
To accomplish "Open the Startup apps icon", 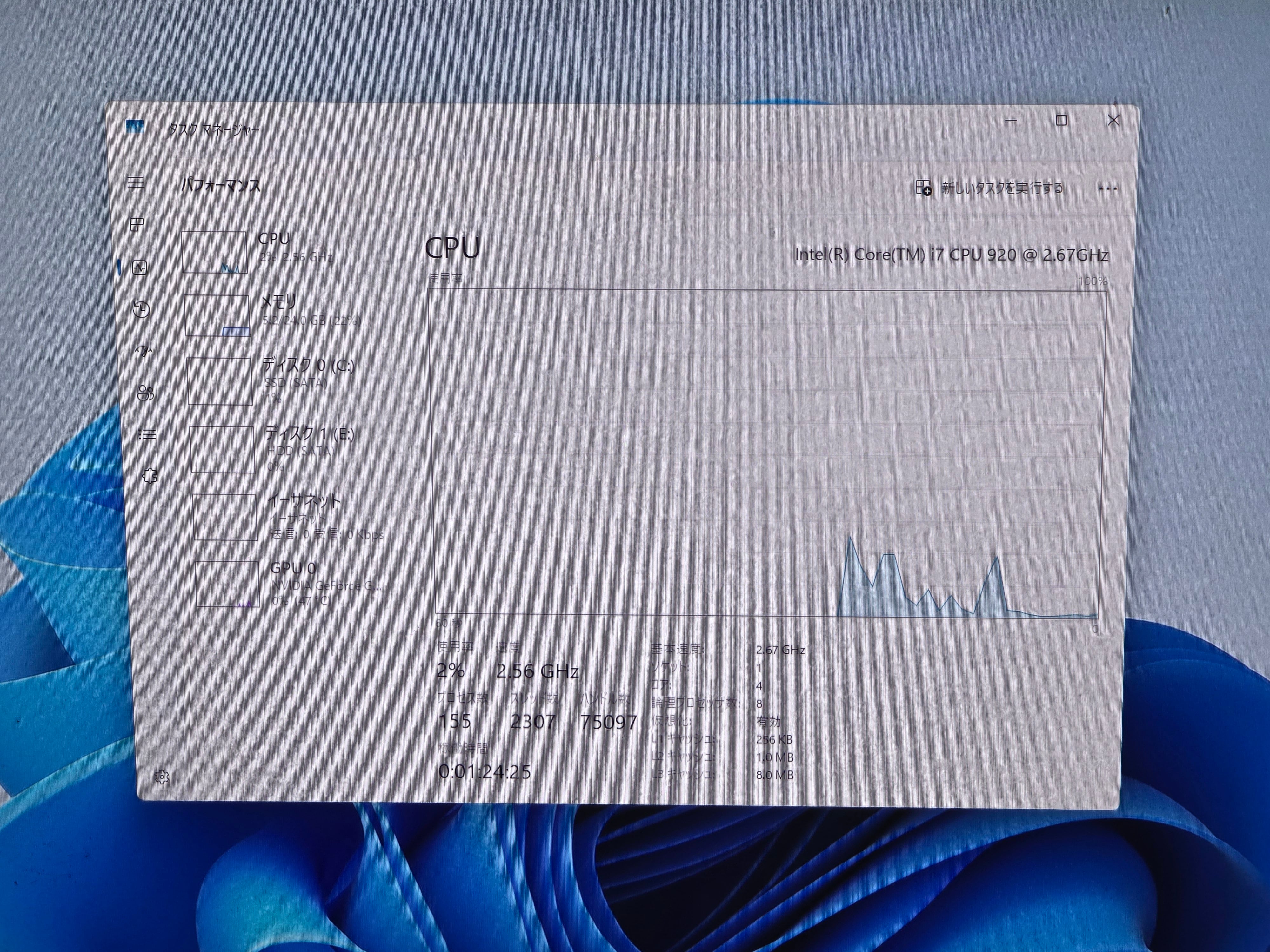I will coord(144,351).
